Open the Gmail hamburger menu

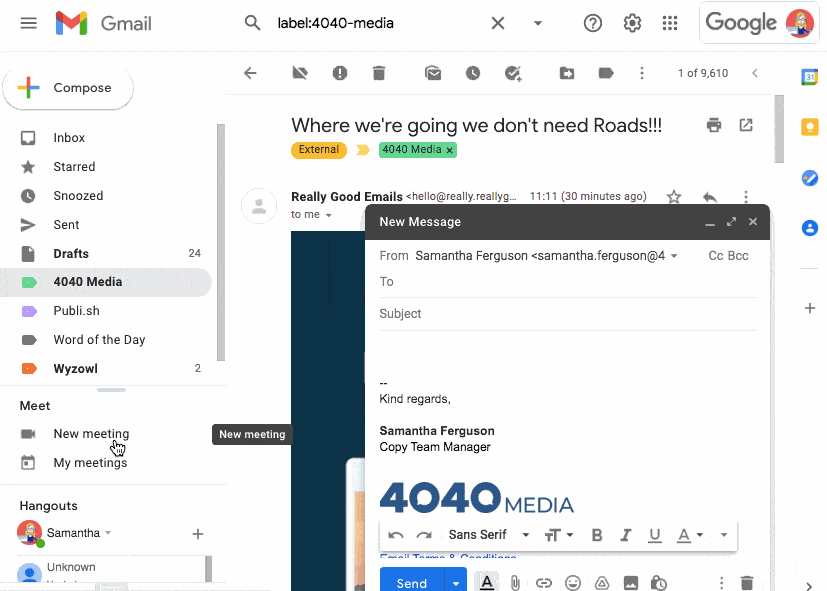point(28,22)
